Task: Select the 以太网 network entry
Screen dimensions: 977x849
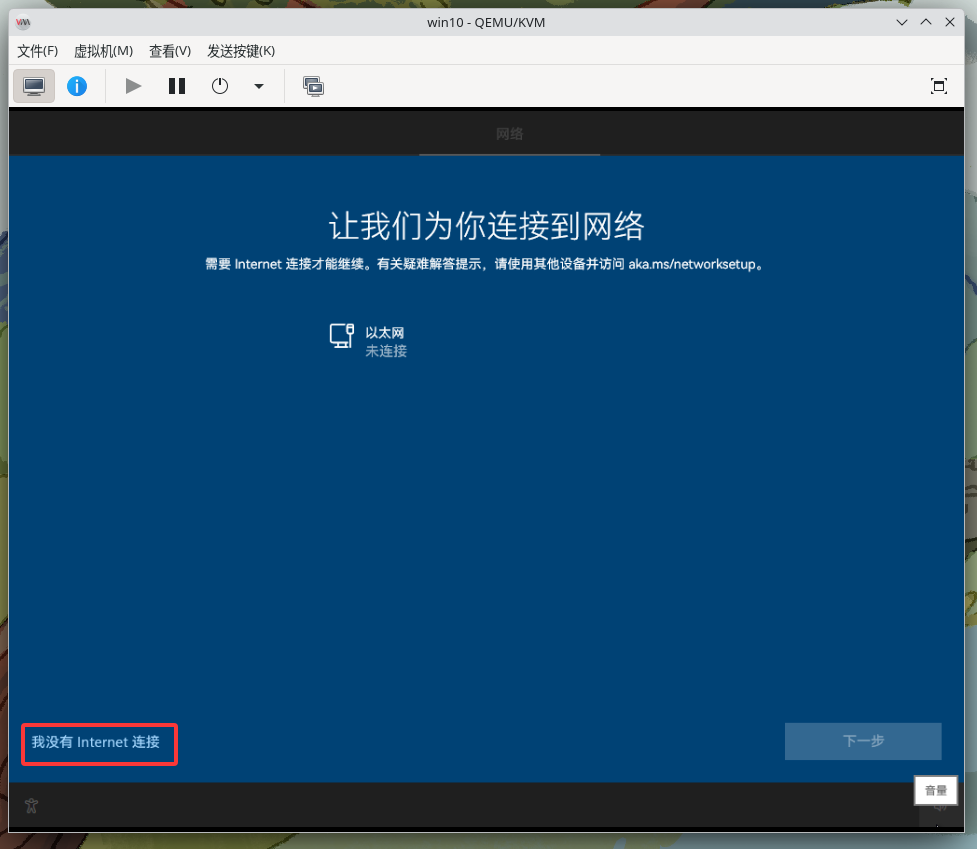Action: [x=368, y=341]
